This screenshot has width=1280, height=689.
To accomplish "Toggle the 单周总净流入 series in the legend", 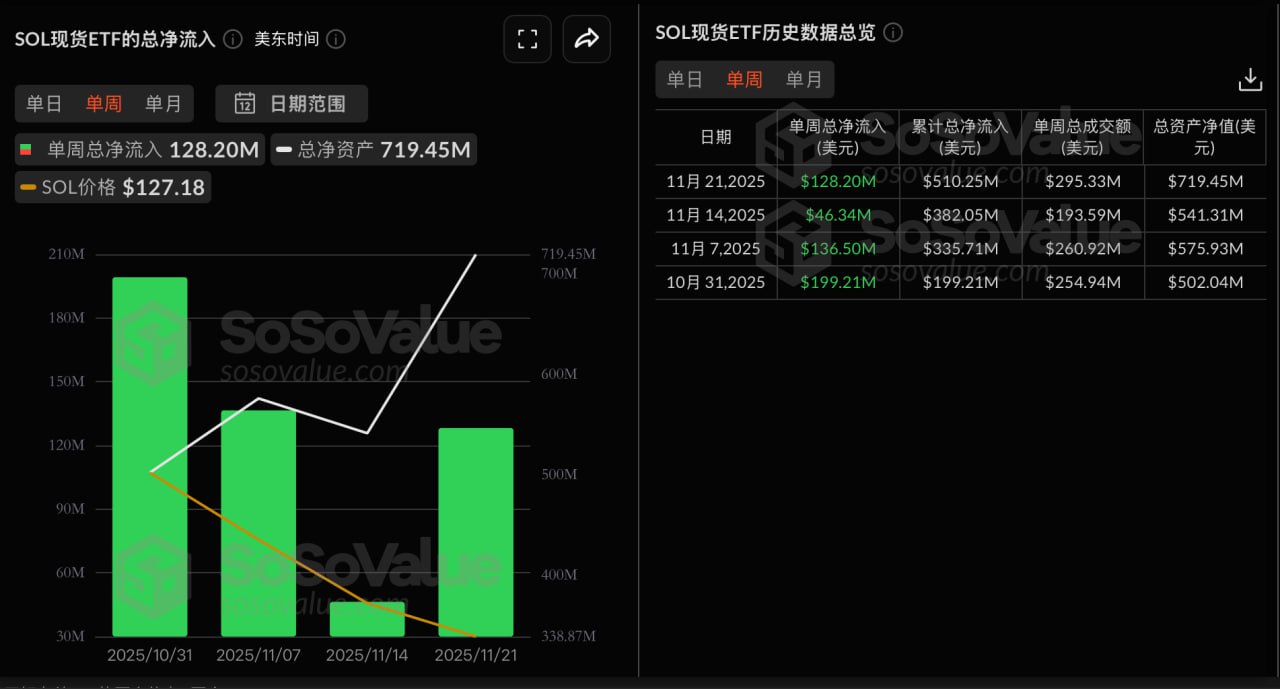I will (x=137, y=149).
